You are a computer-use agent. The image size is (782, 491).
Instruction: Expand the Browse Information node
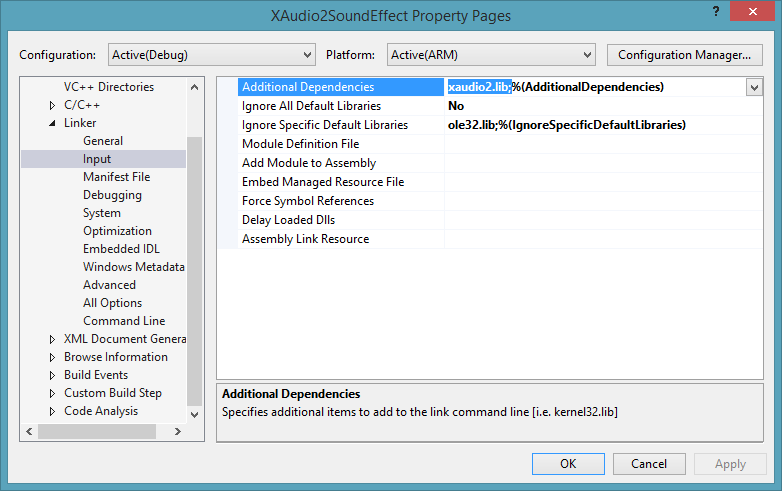[x=52, y=357]
